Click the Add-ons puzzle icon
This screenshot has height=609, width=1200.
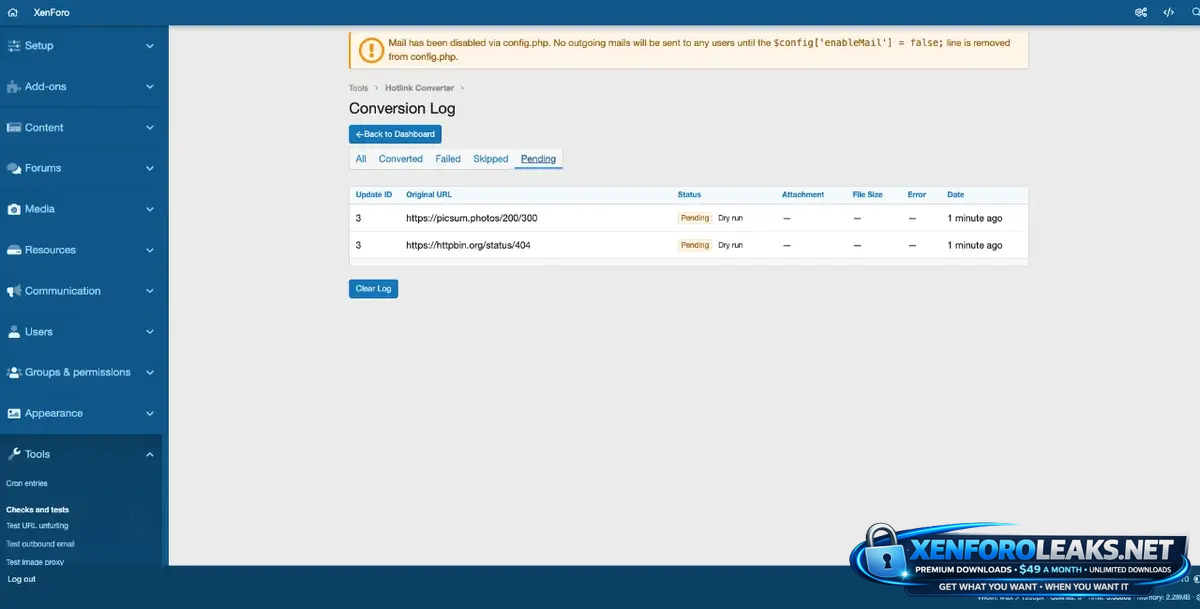click(14, 87)
